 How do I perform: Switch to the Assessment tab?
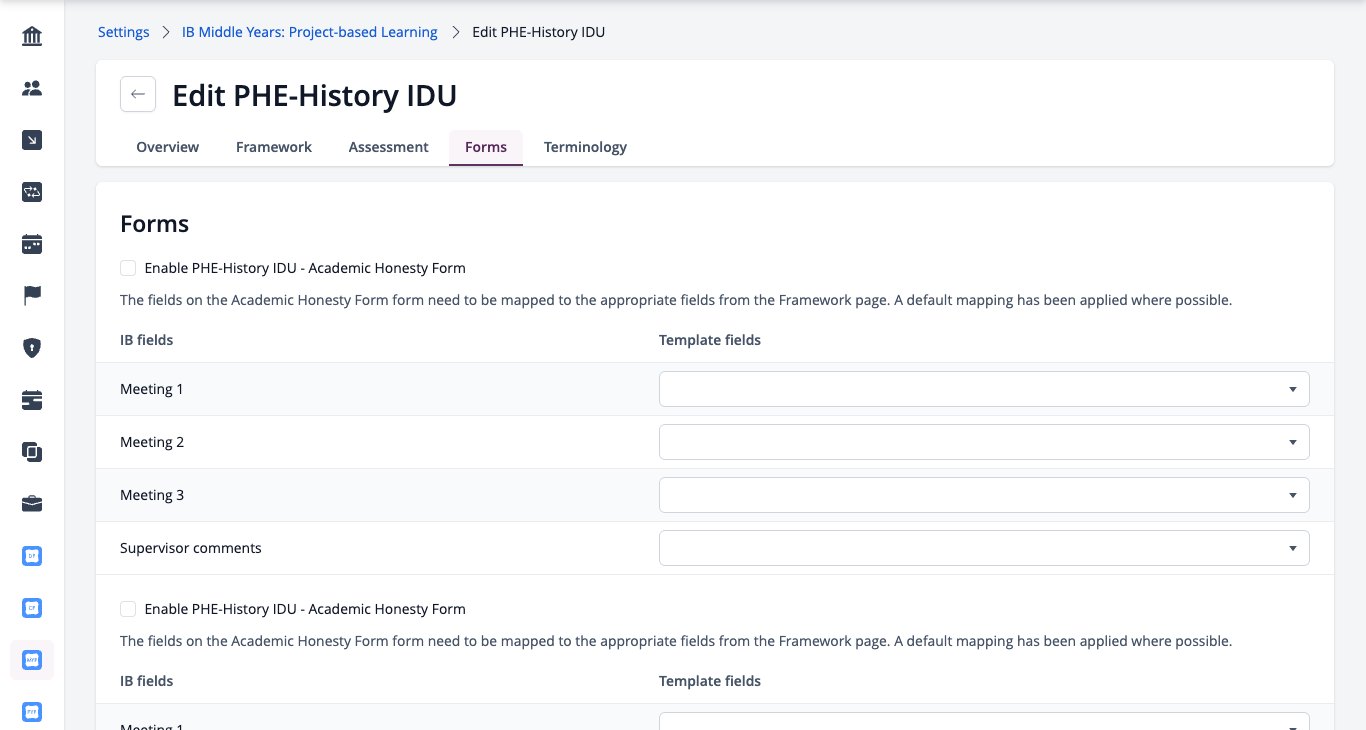pos(389,147)
